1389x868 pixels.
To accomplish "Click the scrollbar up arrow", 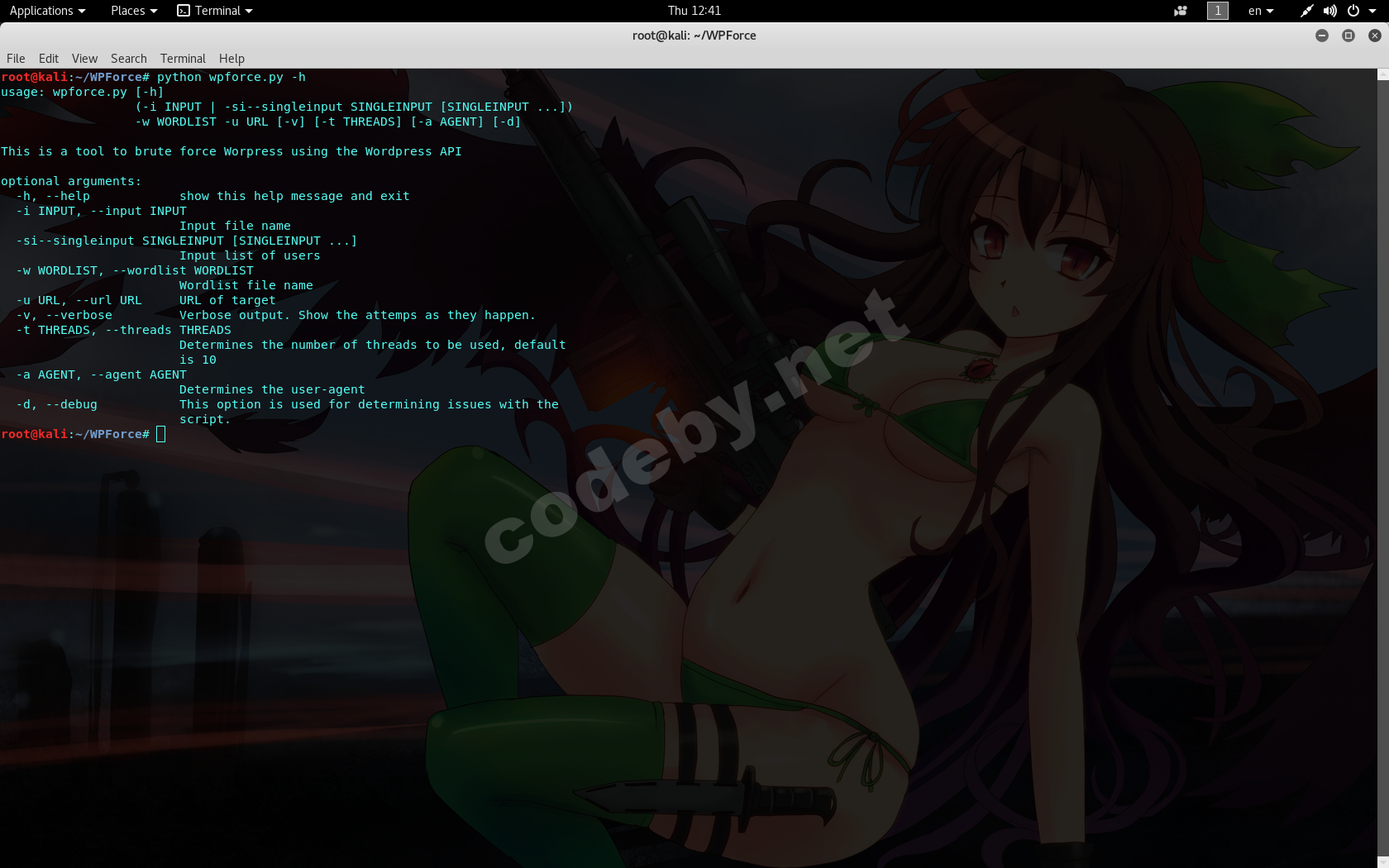I will (1382, 74).
